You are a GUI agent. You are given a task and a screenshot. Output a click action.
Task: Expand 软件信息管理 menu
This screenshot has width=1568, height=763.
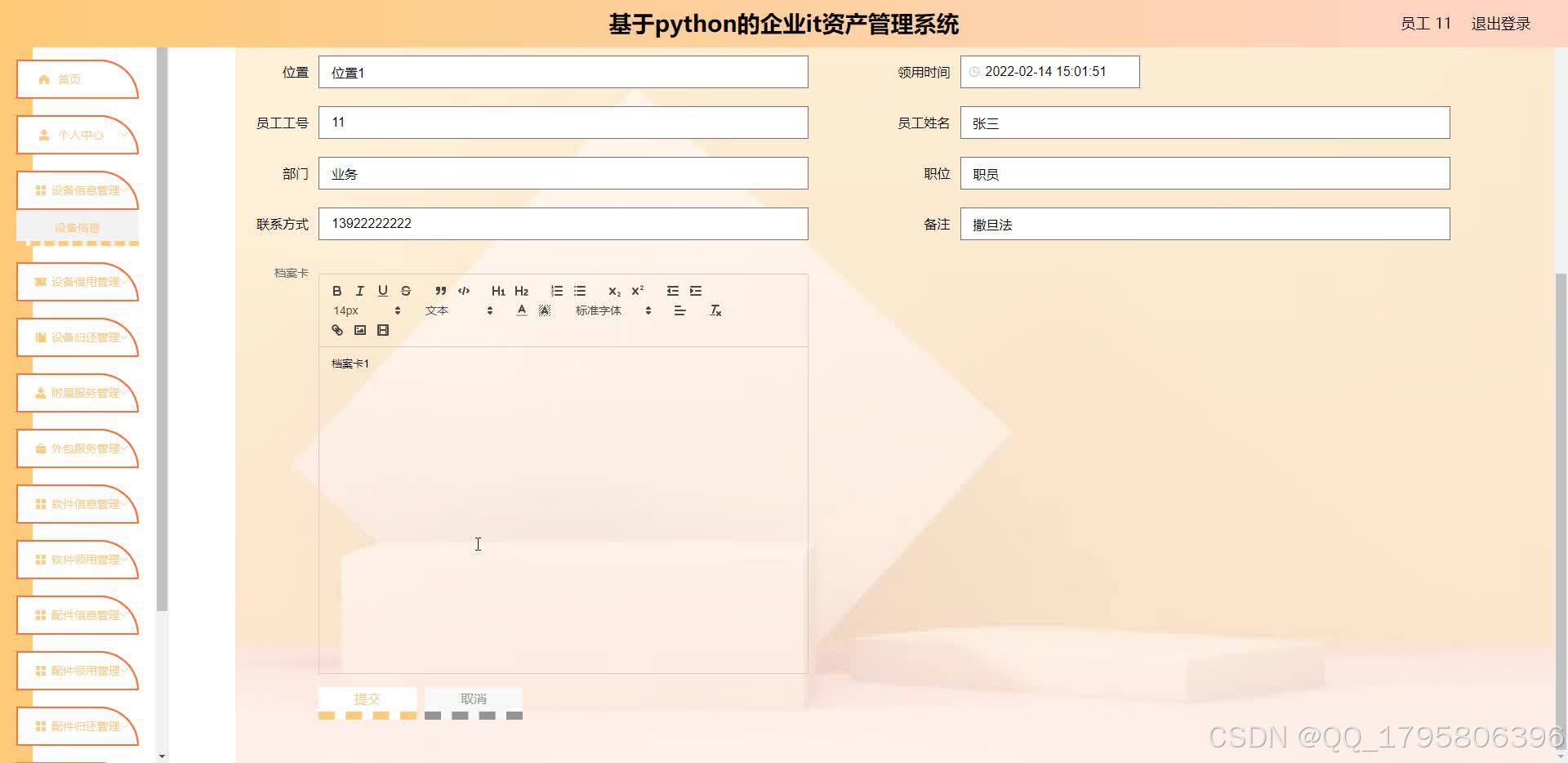[78, 504]
